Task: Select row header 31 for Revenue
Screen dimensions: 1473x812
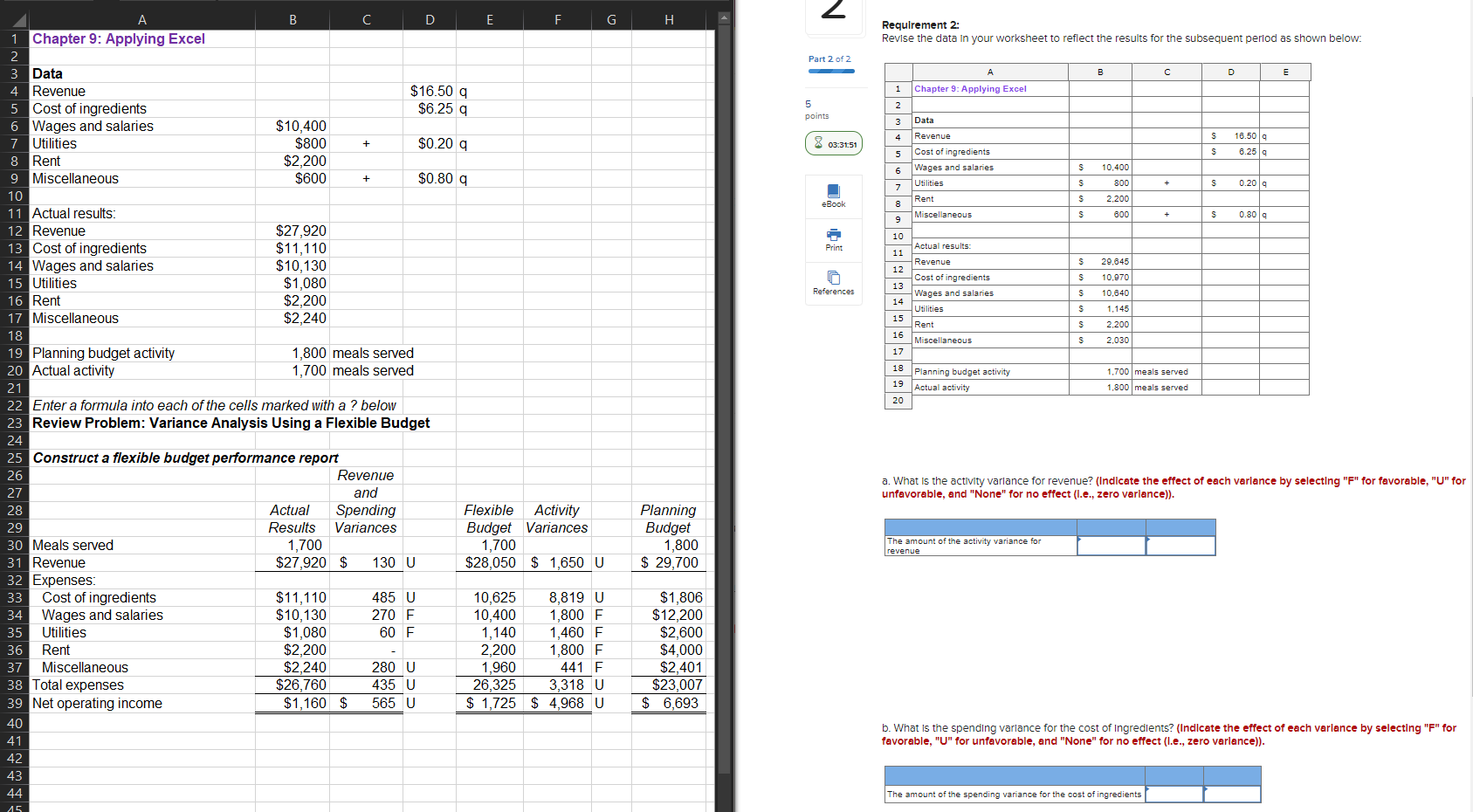Action: pyautogui.click(x=14, y=562)
